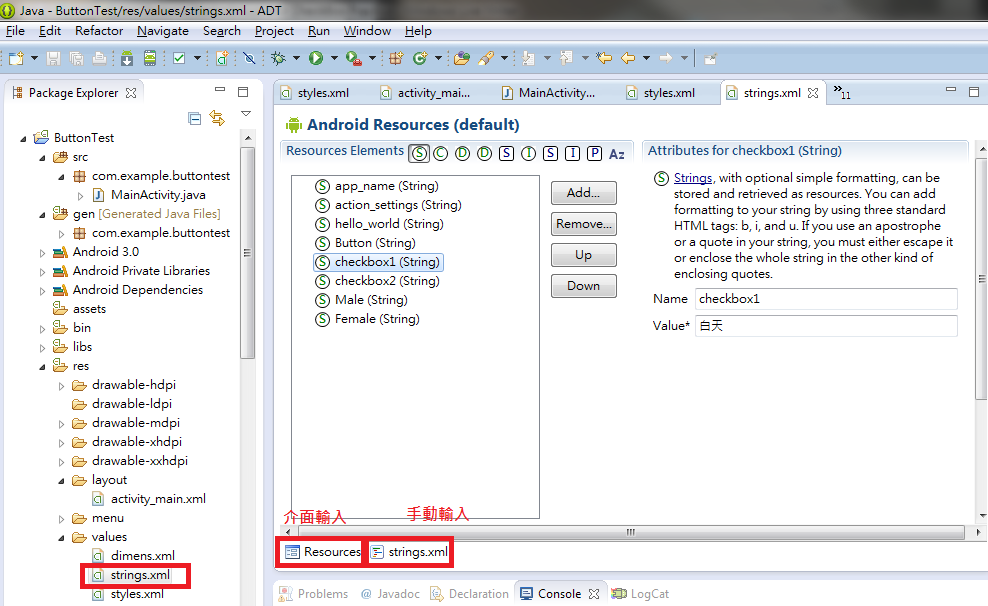Click the Save toolbar icon
The height and width of the screenshot is (606, 988).
click(x=54, y=59)
